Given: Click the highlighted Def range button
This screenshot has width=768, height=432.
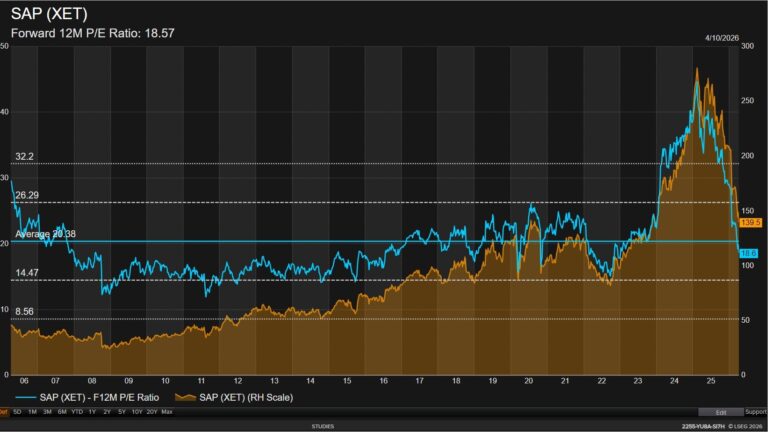Looking at the screenshot, I should pyautogui.click(x=4, y=411).
